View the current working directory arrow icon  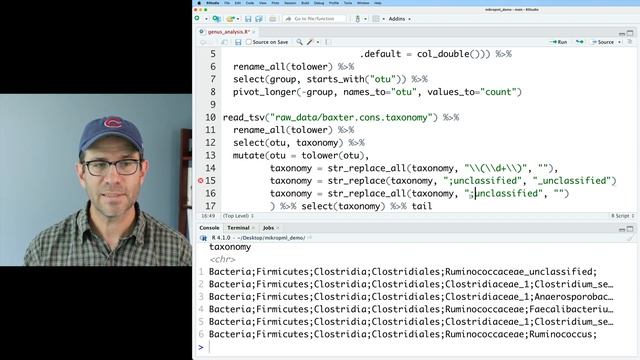tap(309, 238)
